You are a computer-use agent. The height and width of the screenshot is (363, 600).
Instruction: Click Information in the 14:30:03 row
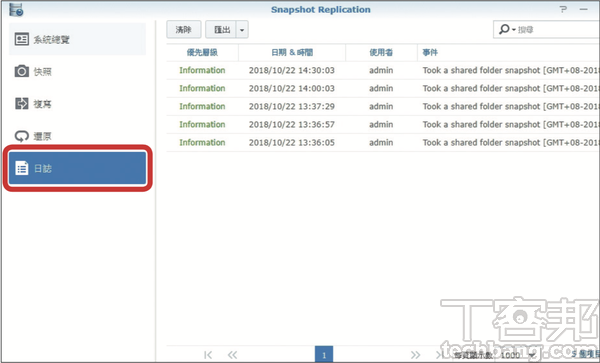202,70
